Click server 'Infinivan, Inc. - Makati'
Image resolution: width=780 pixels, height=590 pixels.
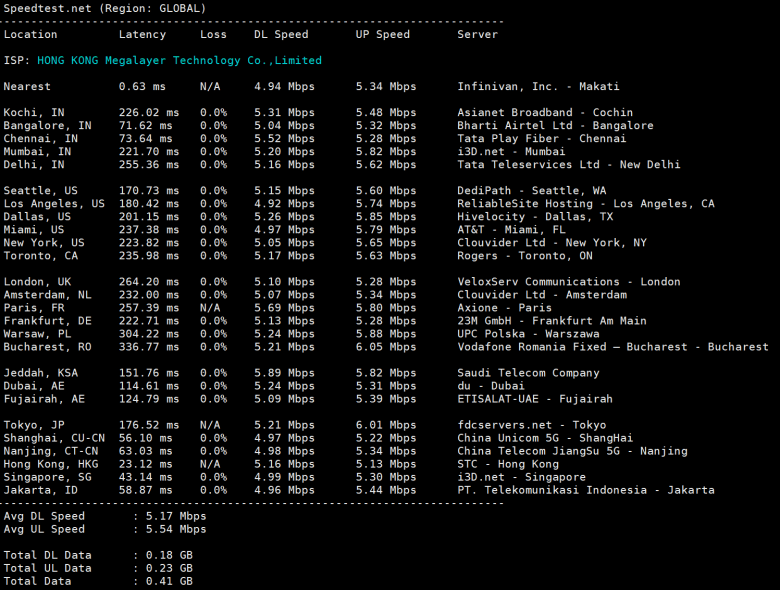[x=538, y=86]
